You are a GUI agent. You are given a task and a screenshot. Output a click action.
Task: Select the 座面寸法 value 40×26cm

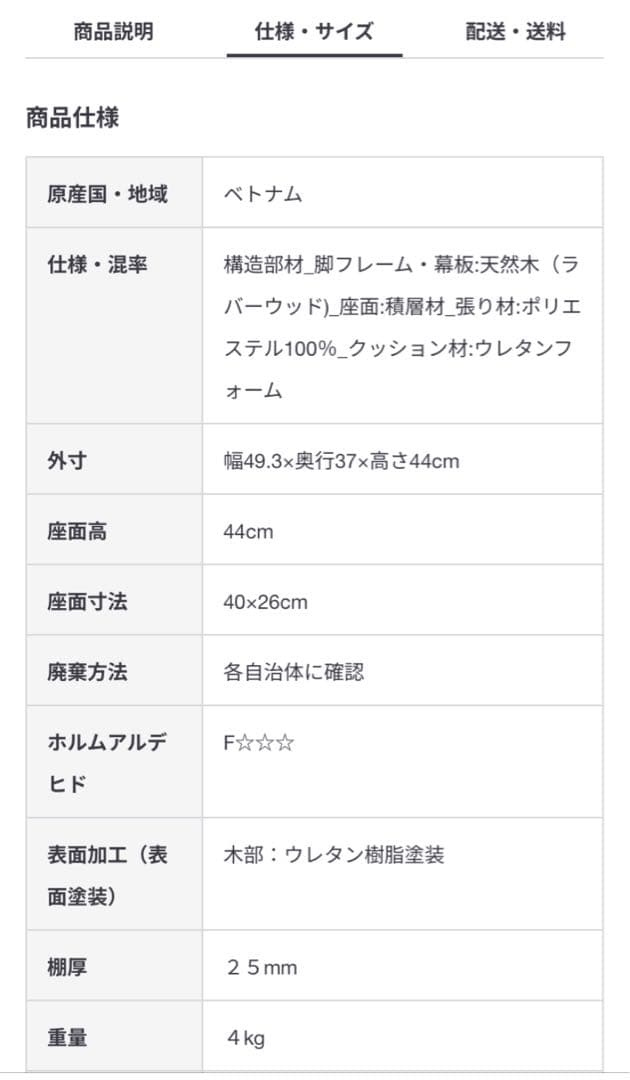click(x=258, y=601)
